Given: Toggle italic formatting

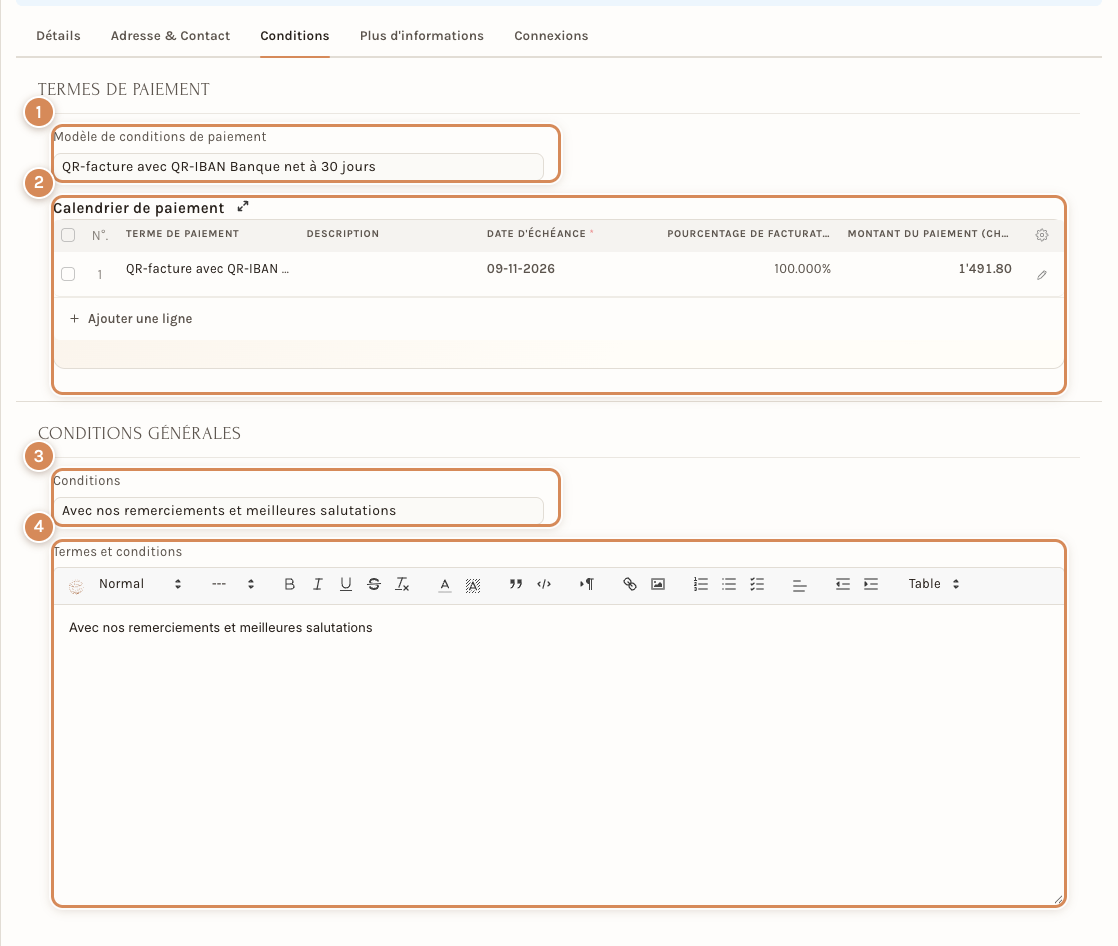Looking at the screenshot, I should [318, 584].
